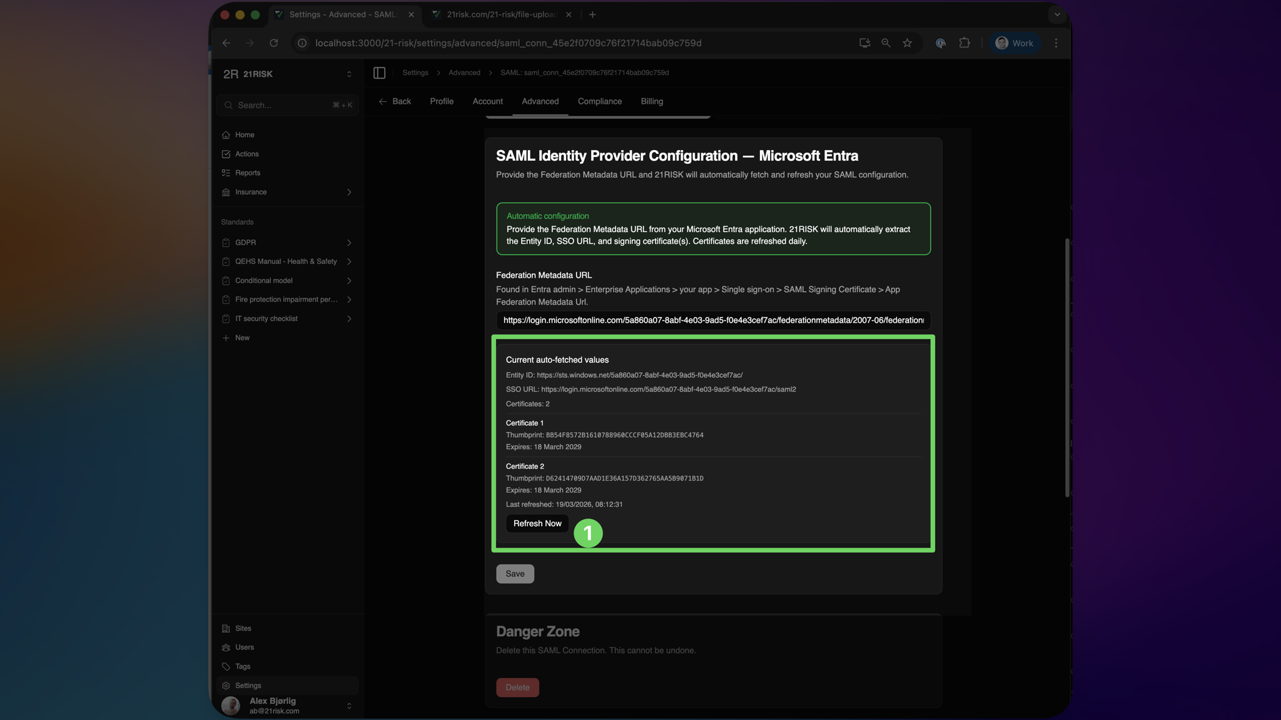Screen dimensions: 1281x720
Task: Expand the GDPR standard
Action: [348, 243]
